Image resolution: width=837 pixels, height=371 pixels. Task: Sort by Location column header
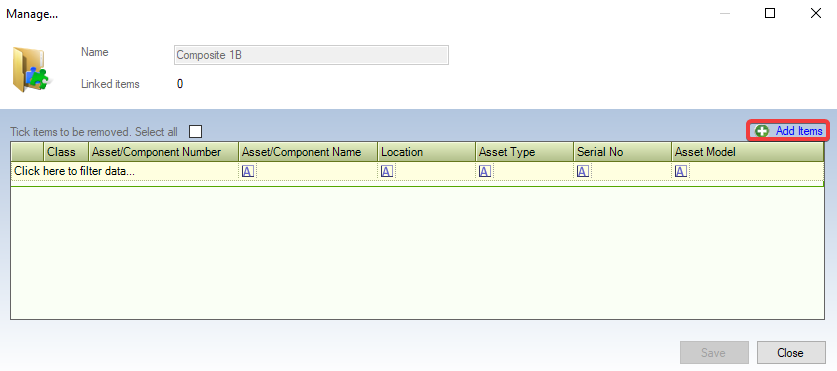427,152
